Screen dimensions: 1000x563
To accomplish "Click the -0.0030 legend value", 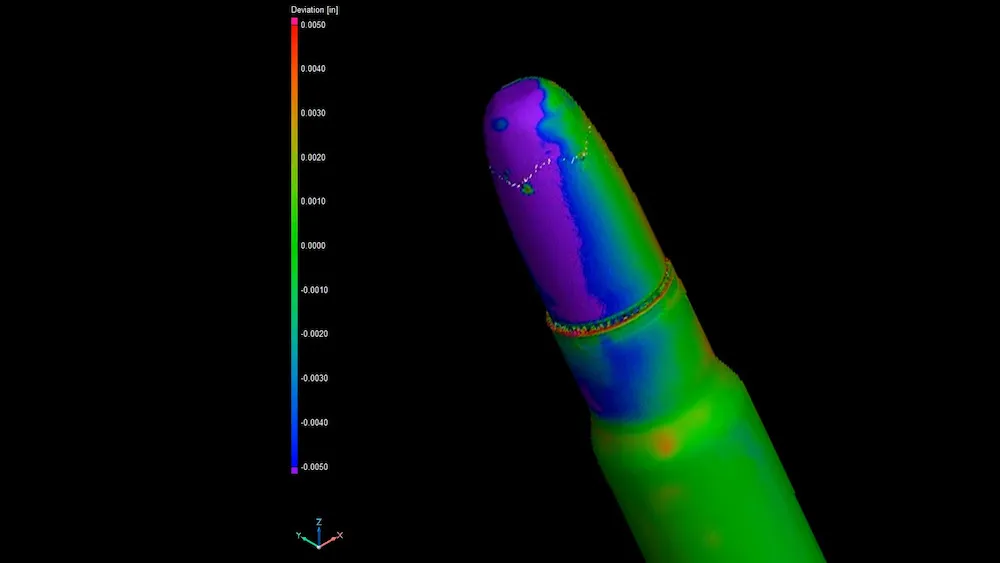I will pos(314,378).
